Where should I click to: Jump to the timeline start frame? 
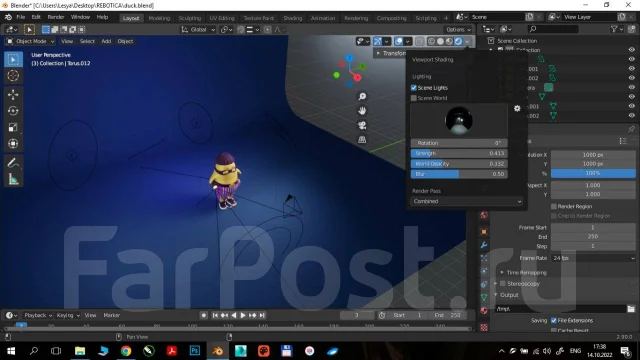pos(215,315)
